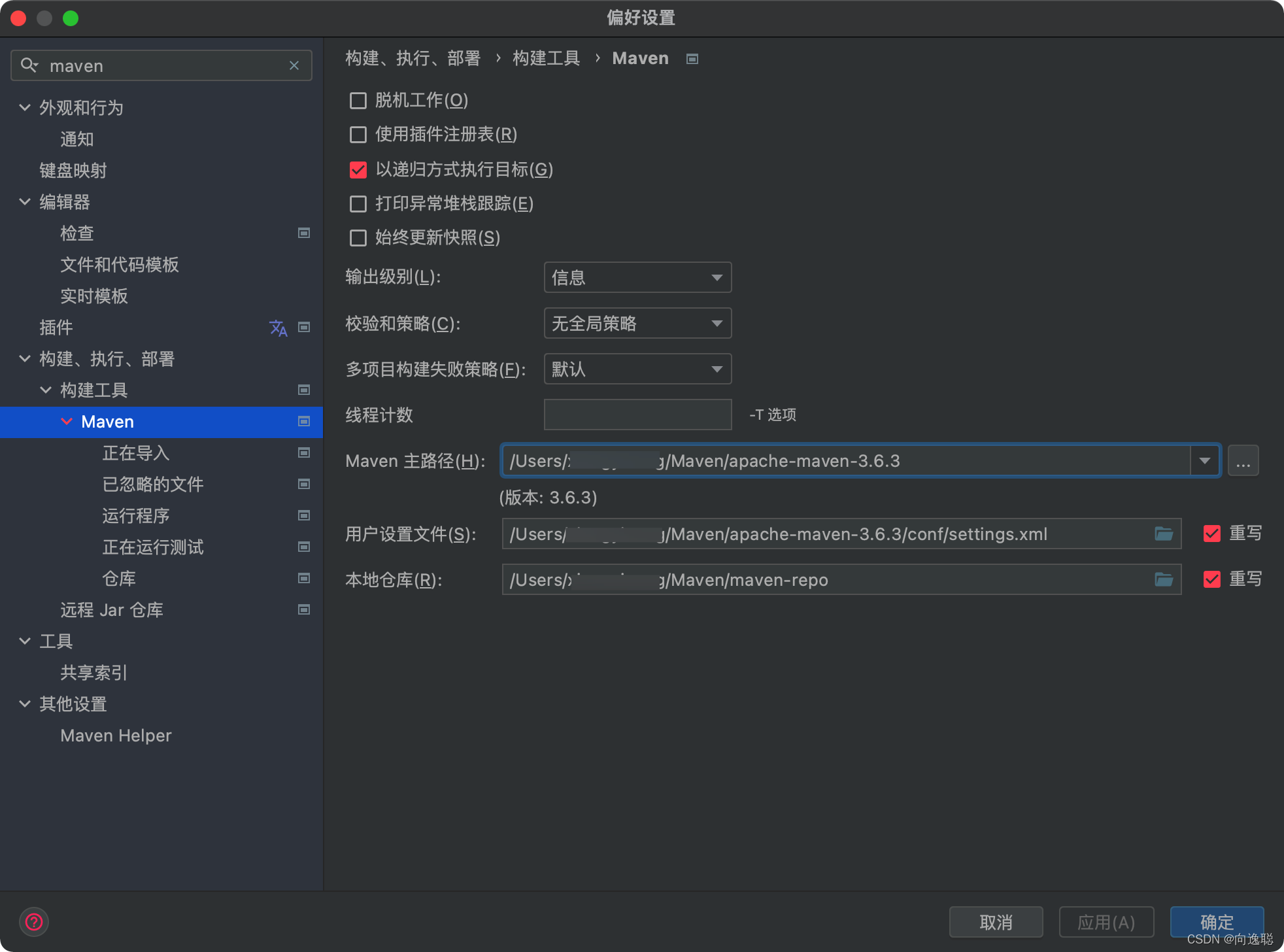
Task: Click the project-level icon on 已忽略的文件 row
Action: 304,484
